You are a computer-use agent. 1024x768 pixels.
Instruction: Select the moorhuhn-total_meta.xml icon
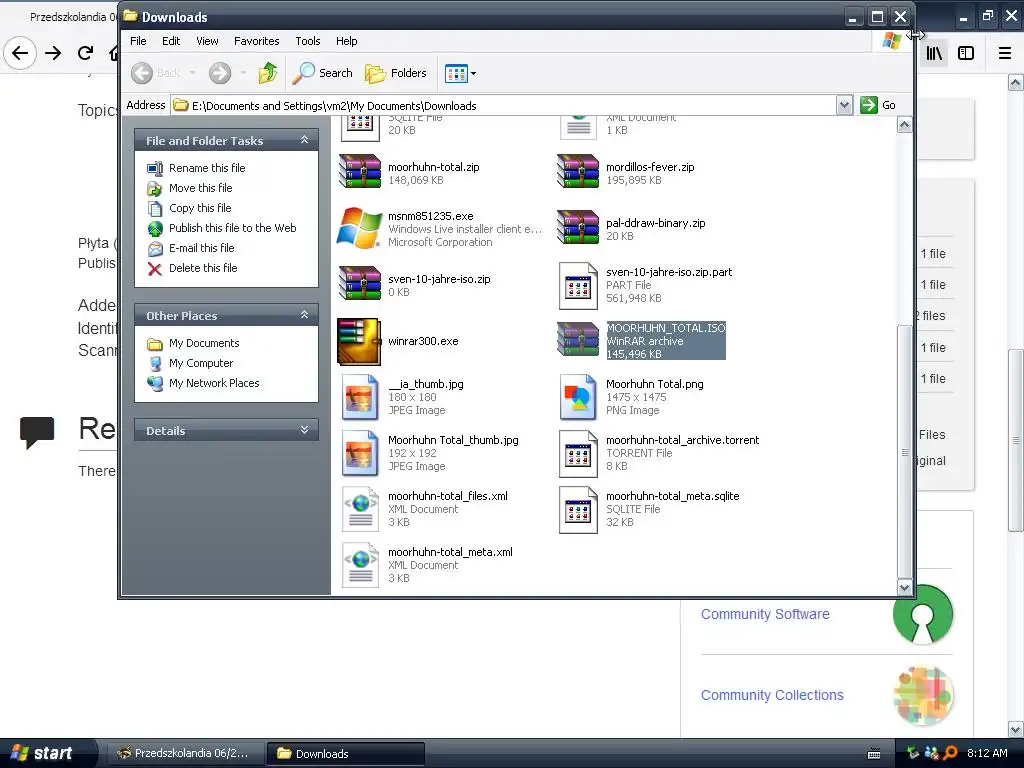tap(360, 566)
